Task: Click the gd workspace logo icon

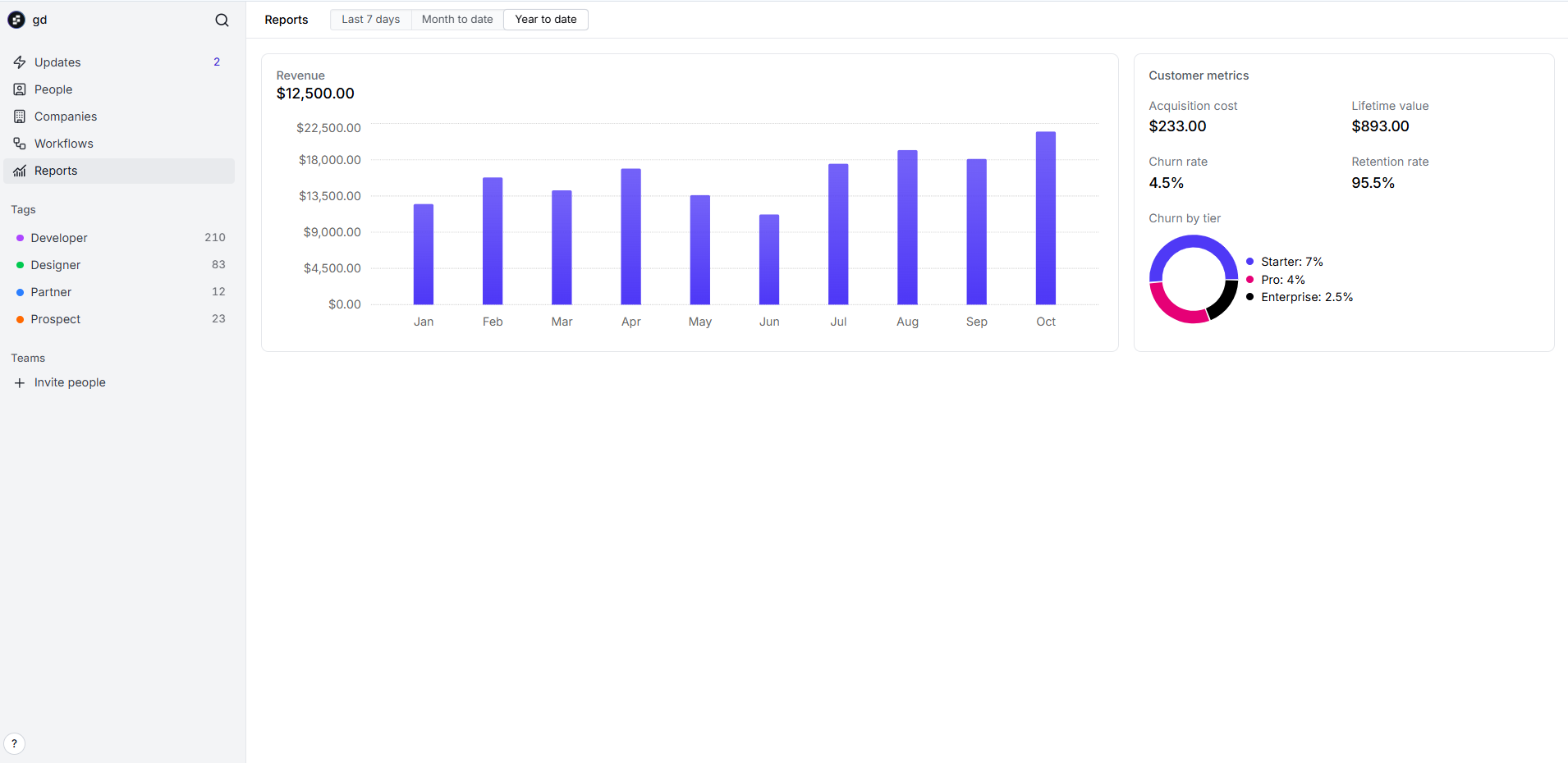Action: (16, 20)
